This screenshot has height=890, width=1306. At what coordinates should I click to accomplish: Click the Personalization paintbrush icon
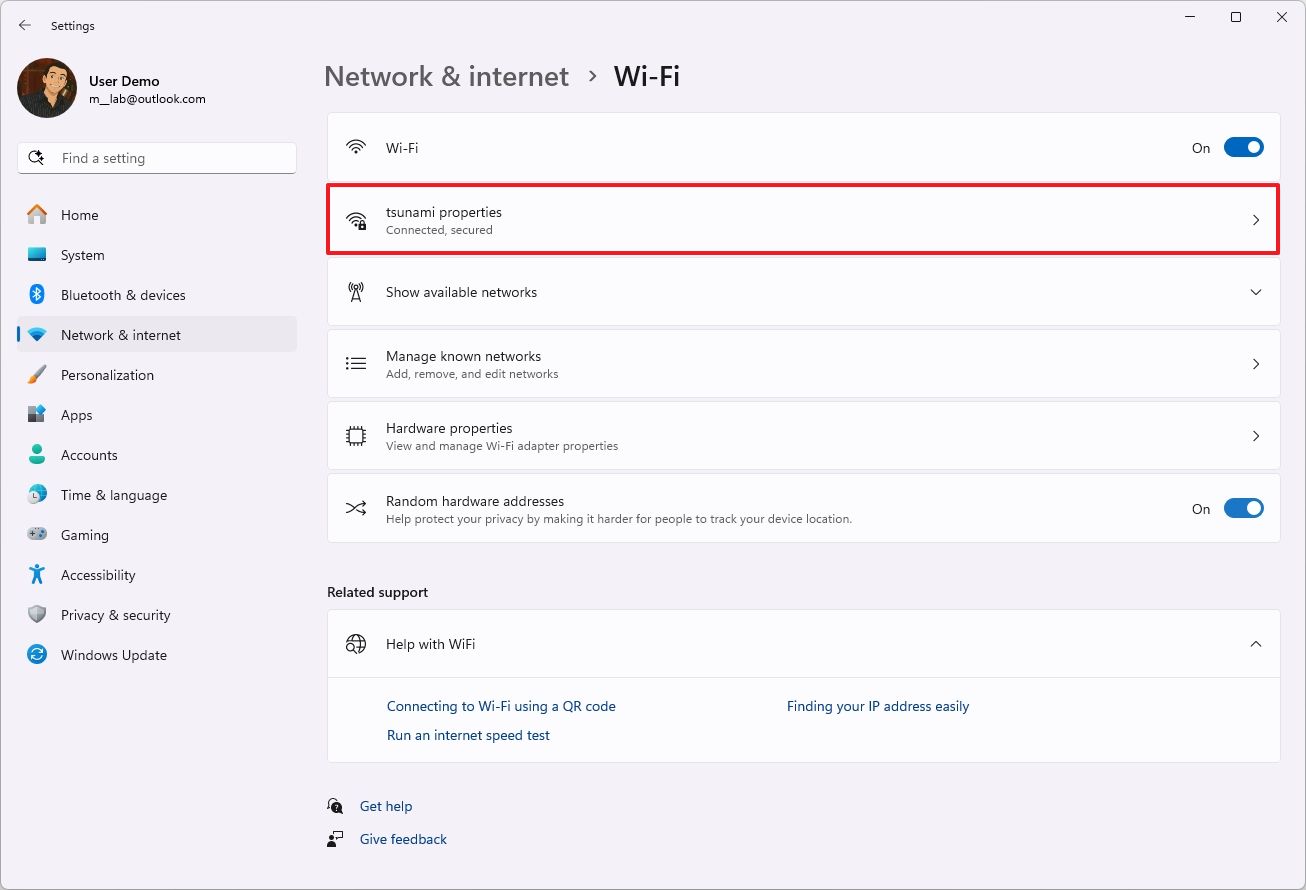point(36,375)
